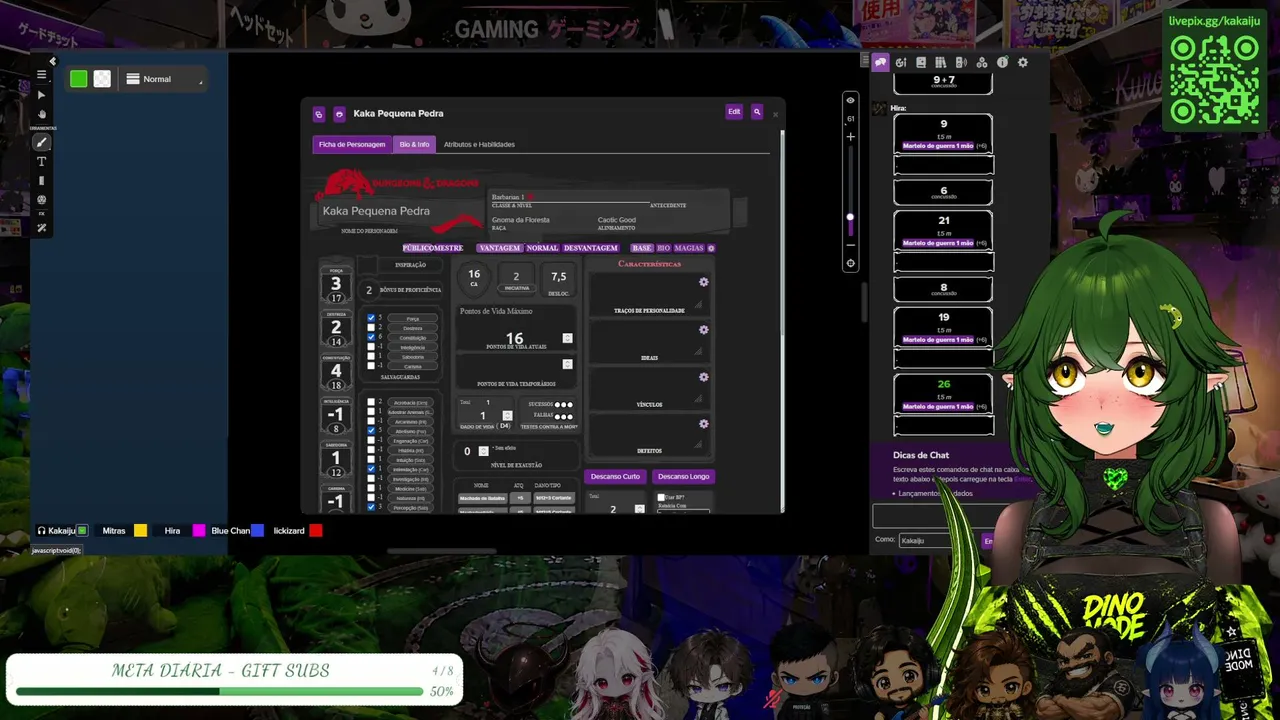
Task: Open the Normal stroke style dropdown
Action: [163, 79]
